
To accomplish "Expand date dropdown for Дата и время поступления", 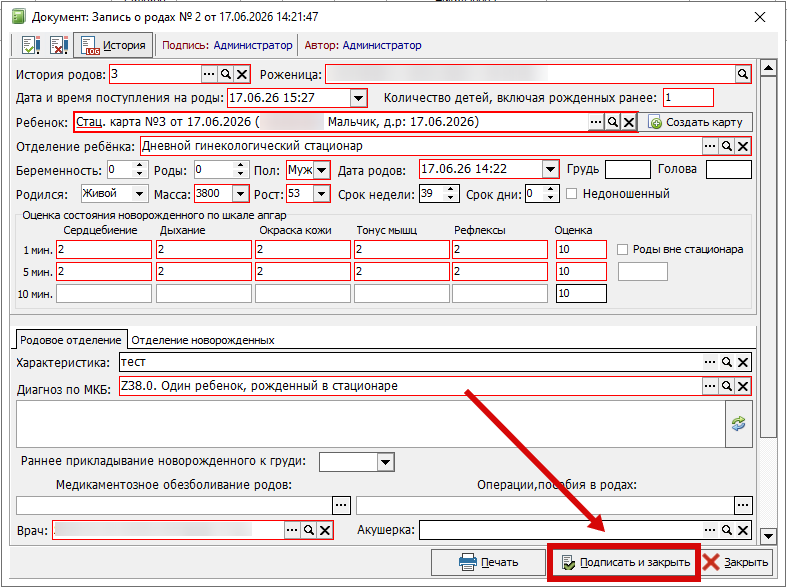I will pos(358,98).
